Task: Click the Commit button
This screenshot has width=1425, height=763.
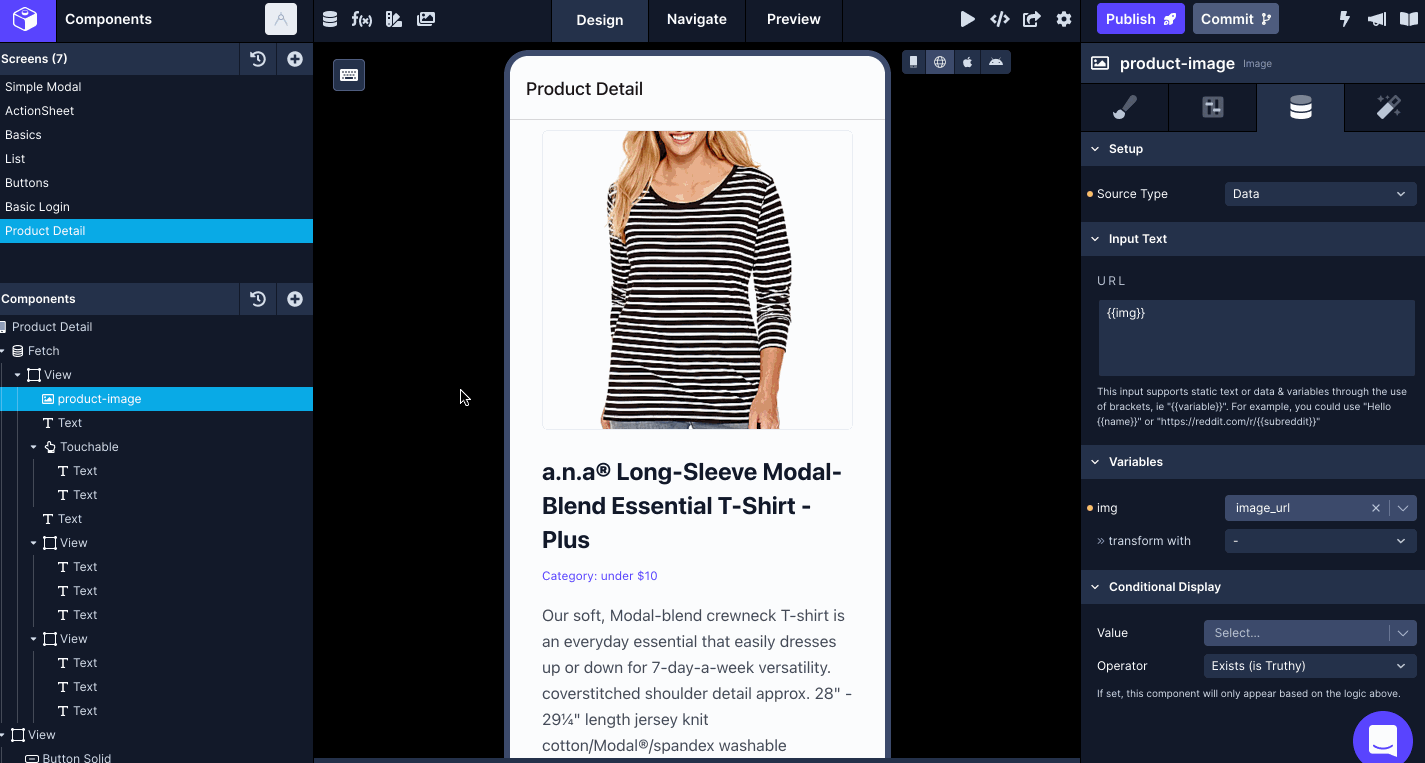Action: pyautogui.click(x=1236, y=19)
